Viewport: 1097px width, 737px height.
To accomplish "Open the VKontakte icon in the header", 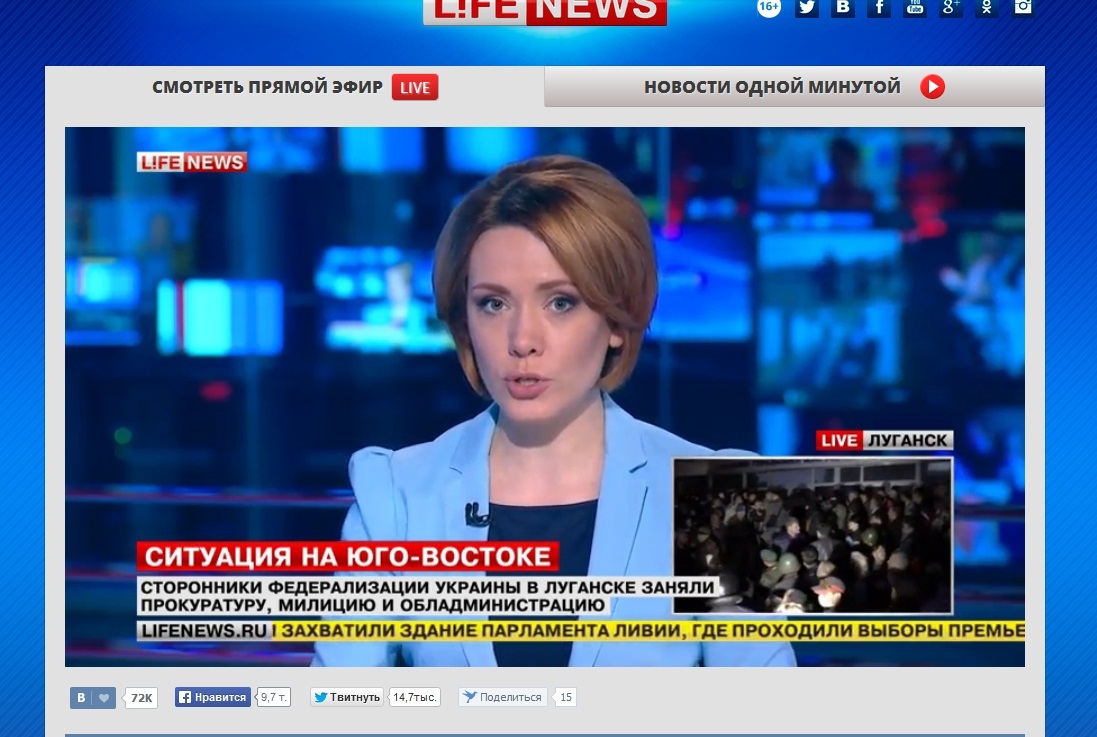I will pos(842,8).
